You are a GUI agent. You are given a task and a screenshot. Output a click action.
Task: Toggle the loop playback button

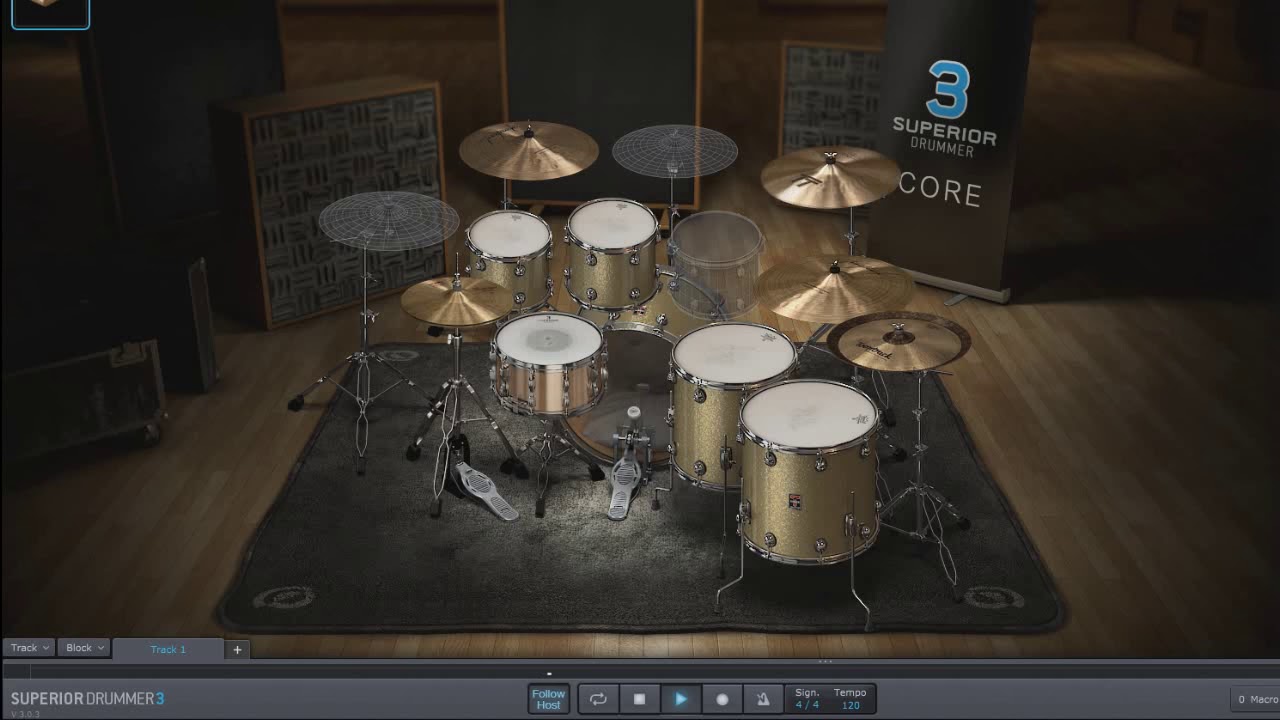coord(598,699)
